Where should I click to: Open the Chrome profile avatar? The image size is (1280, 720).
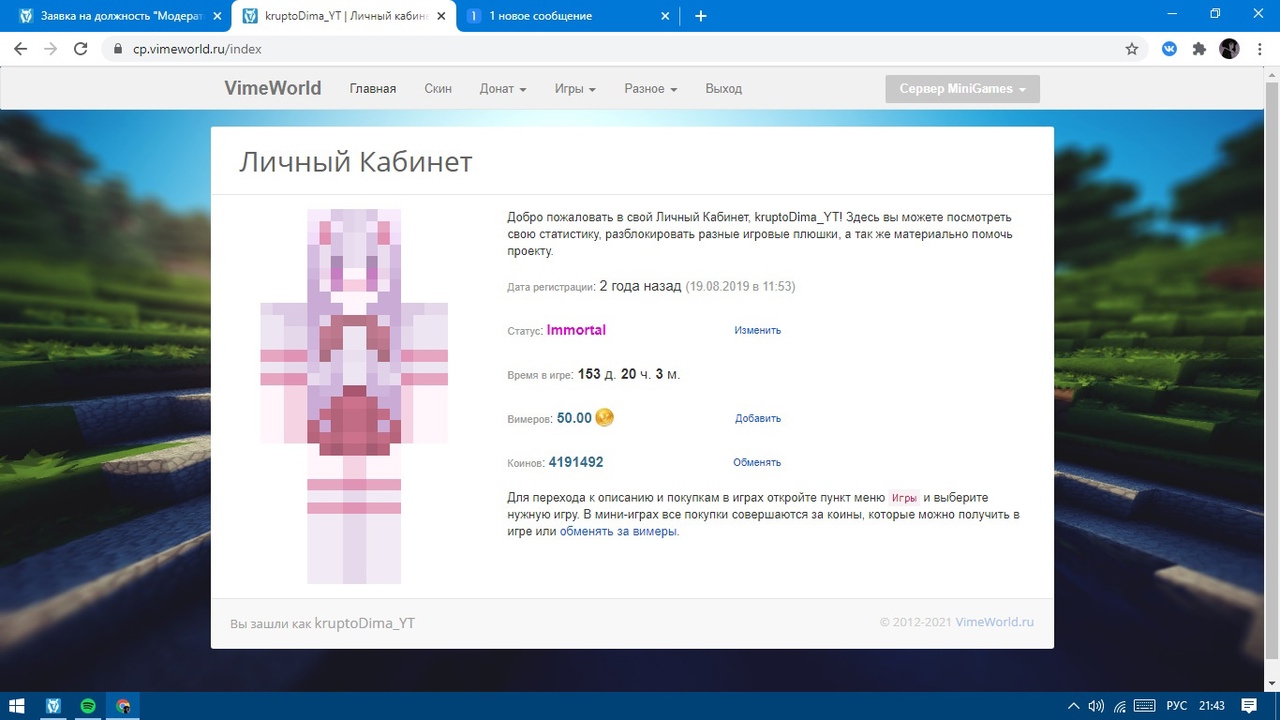coord(1229,48)
